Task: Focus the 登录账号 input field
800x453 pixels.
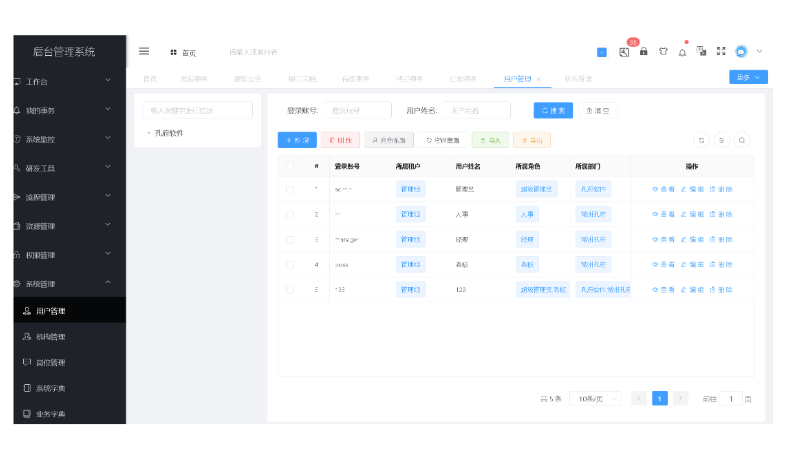Action: pyautogui.click(x=358, y=110)
